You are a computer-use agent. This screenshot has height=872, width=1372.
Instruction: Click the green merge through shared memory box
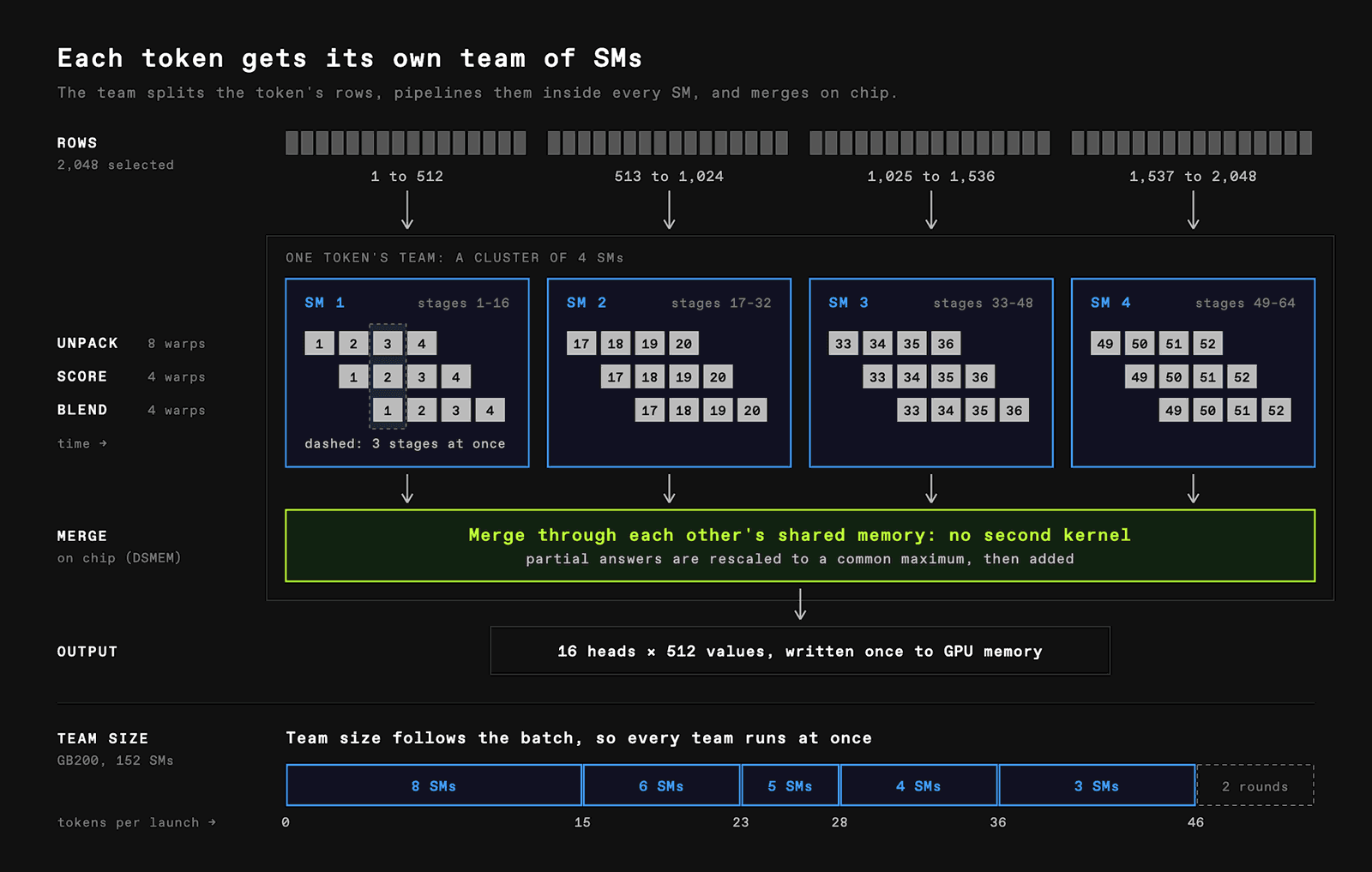point(800,545)
